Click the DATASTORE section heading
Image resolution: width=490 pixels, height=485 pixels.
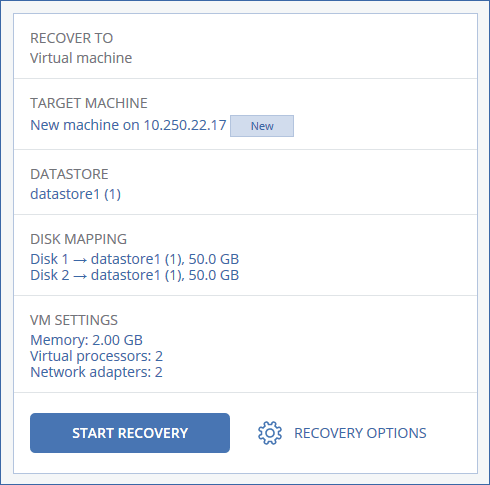pos(69,174)
